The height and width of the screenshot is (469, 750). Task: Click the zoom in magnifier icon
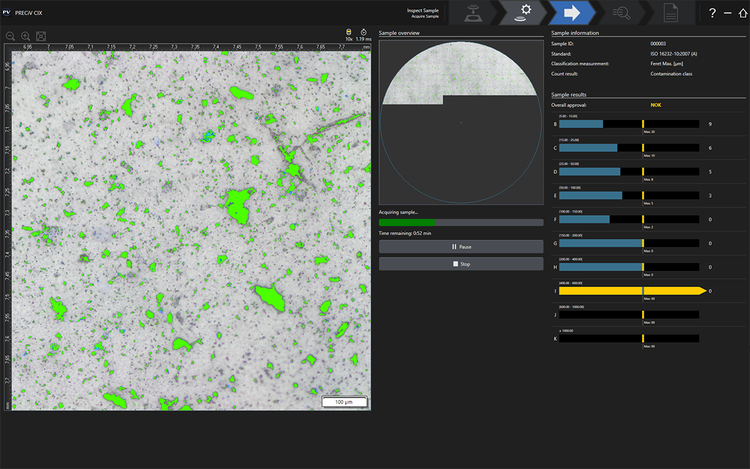pyautogui.click(x=26, y=36)
